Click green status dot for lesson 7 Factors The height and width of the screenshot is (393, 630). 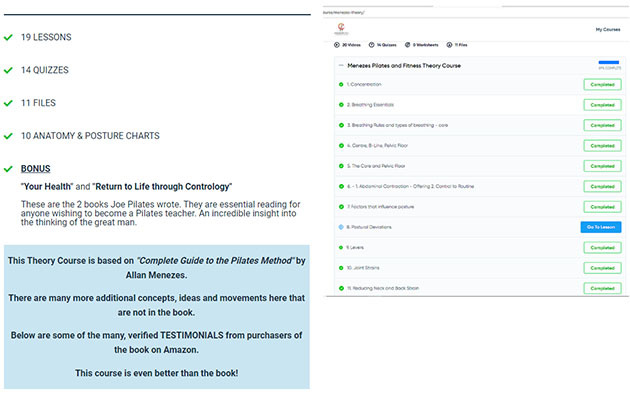pos(341,207)
